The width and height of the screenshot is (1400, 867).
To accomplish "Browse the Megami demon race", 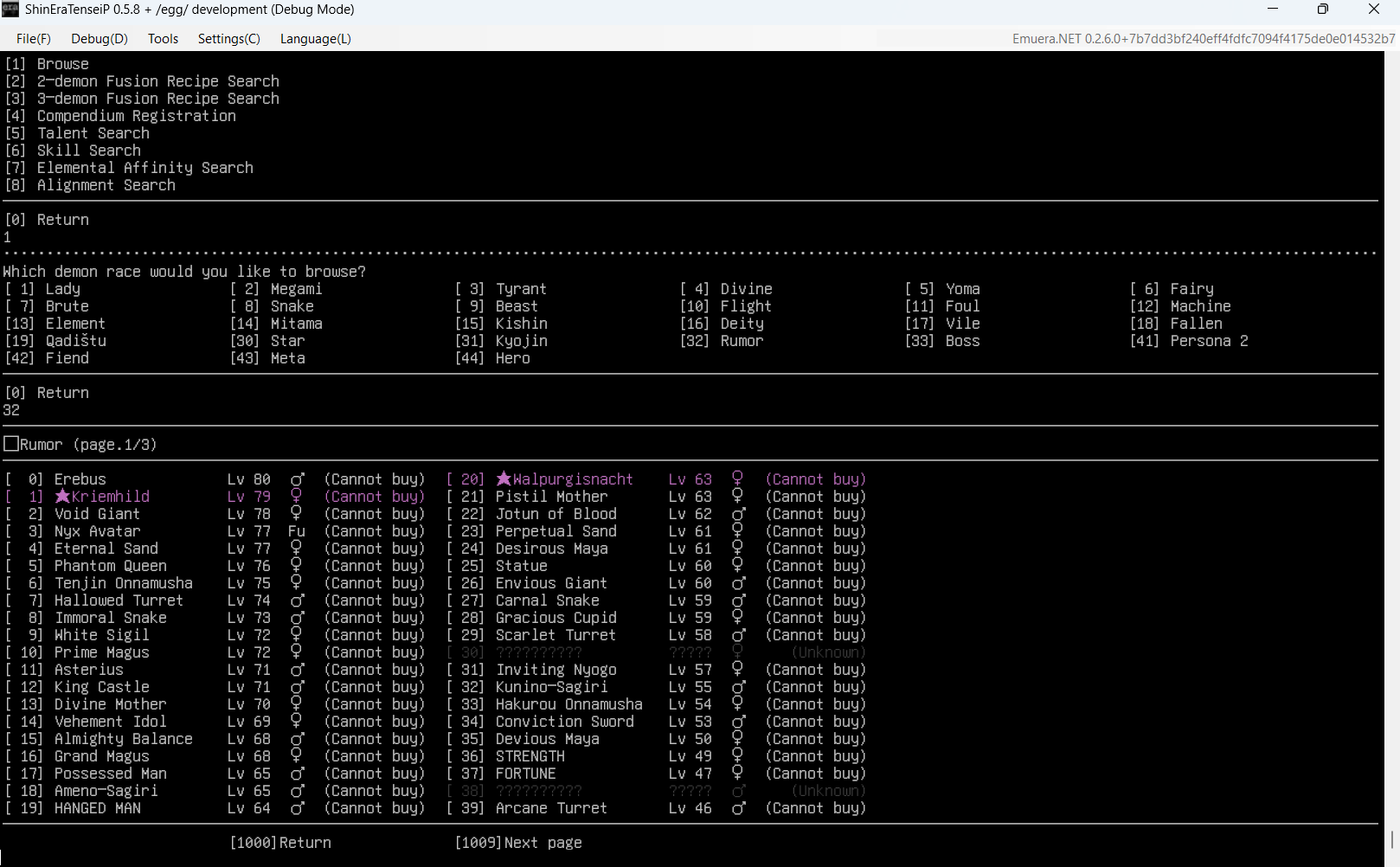I will [x=276, y=289].
